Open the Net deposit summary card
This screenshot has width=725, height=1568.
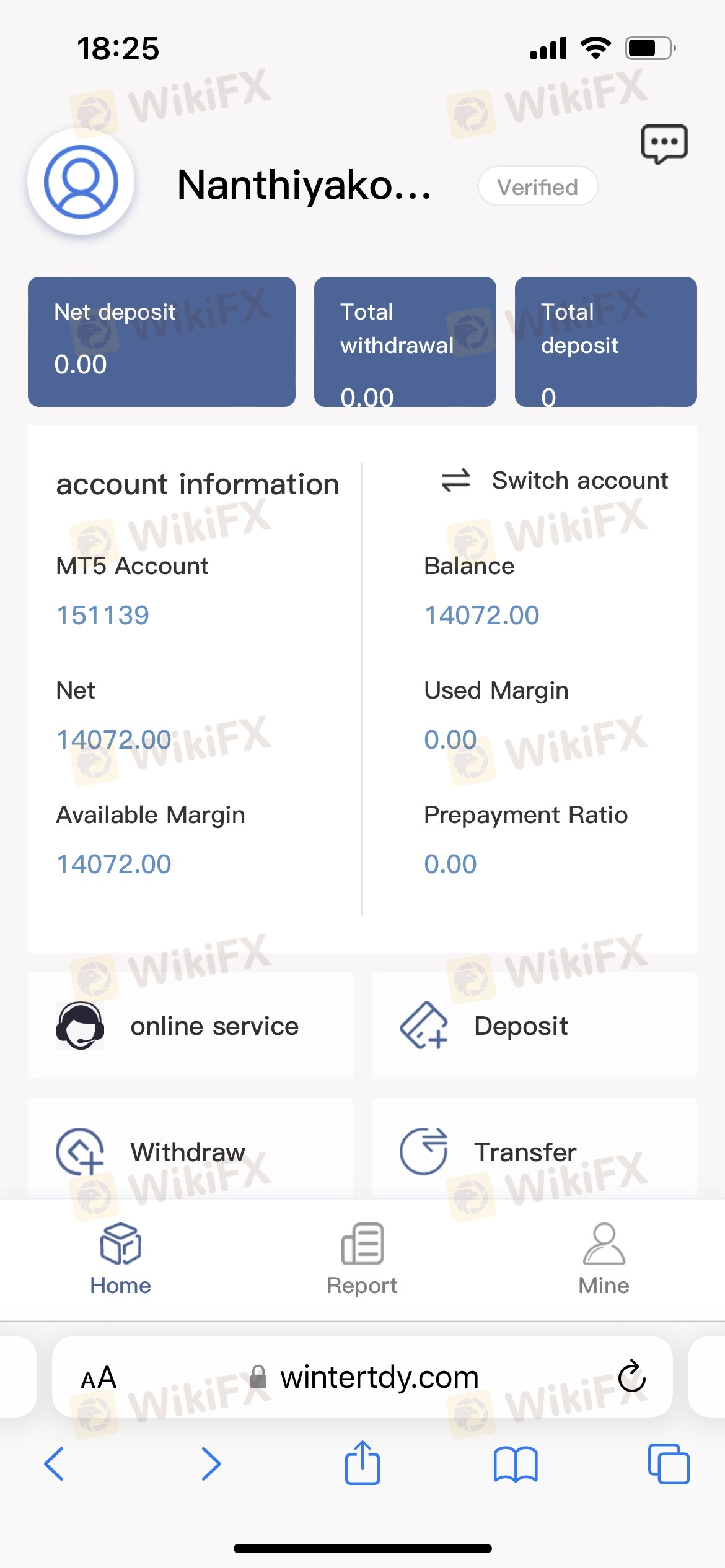coord(162,342)
